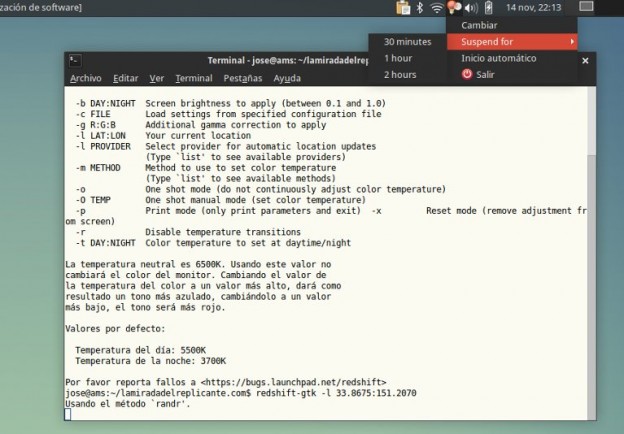Click the Ayuda menu

click(287, 78)
